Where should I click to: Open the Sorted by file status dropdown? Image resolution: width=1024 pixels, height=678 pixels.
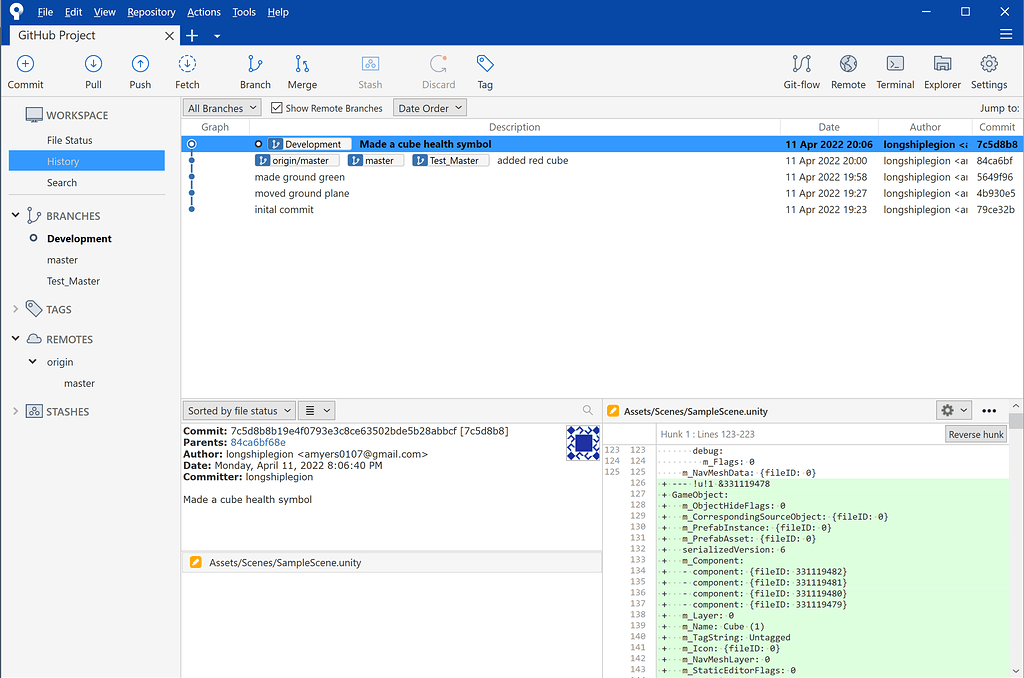pyautogui.click(x=239, y=410)
